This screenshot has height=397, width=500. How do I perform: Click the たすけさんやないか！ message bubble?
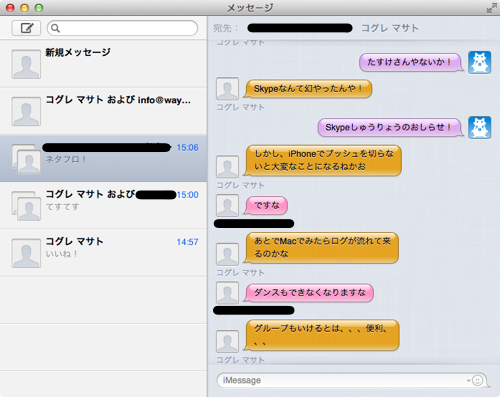click(411, 62)
